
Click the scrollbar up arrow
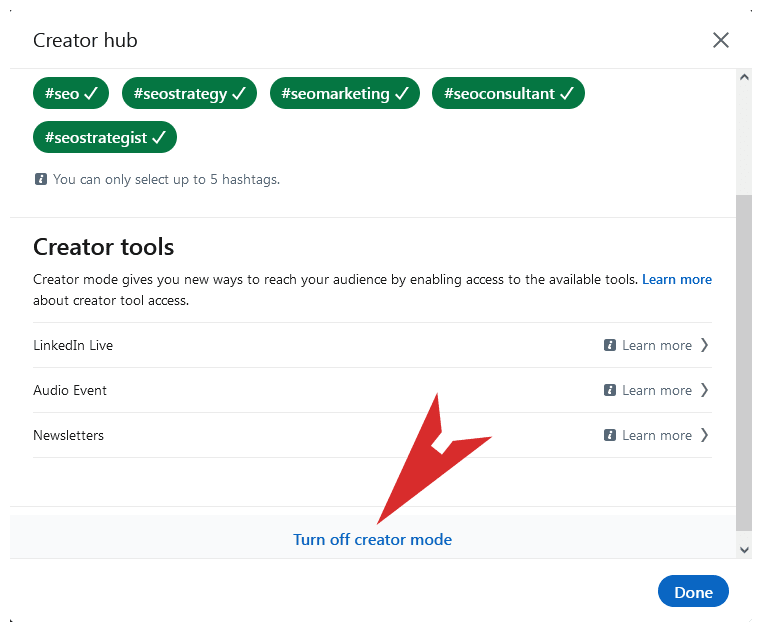744,77
